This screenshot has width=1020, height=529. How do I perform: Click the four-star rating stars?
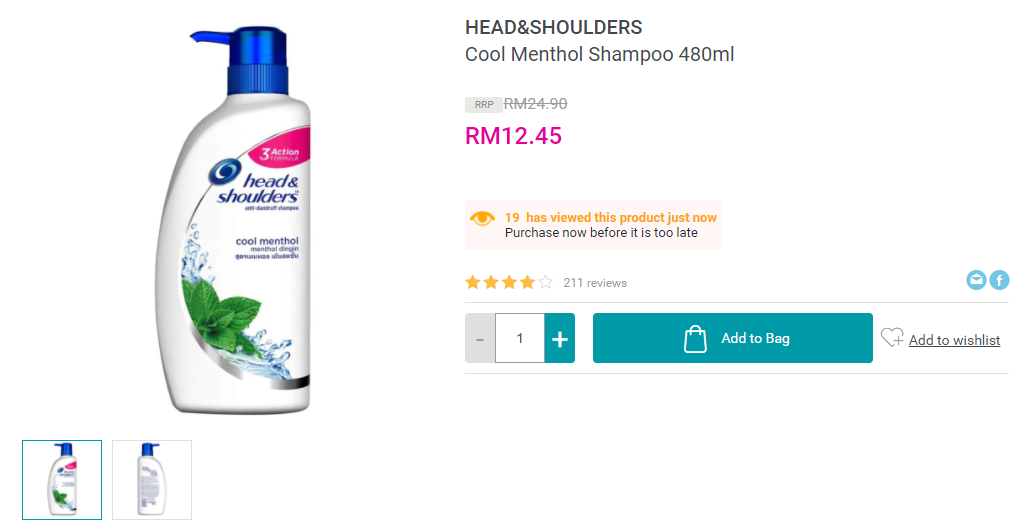[509, 282]
